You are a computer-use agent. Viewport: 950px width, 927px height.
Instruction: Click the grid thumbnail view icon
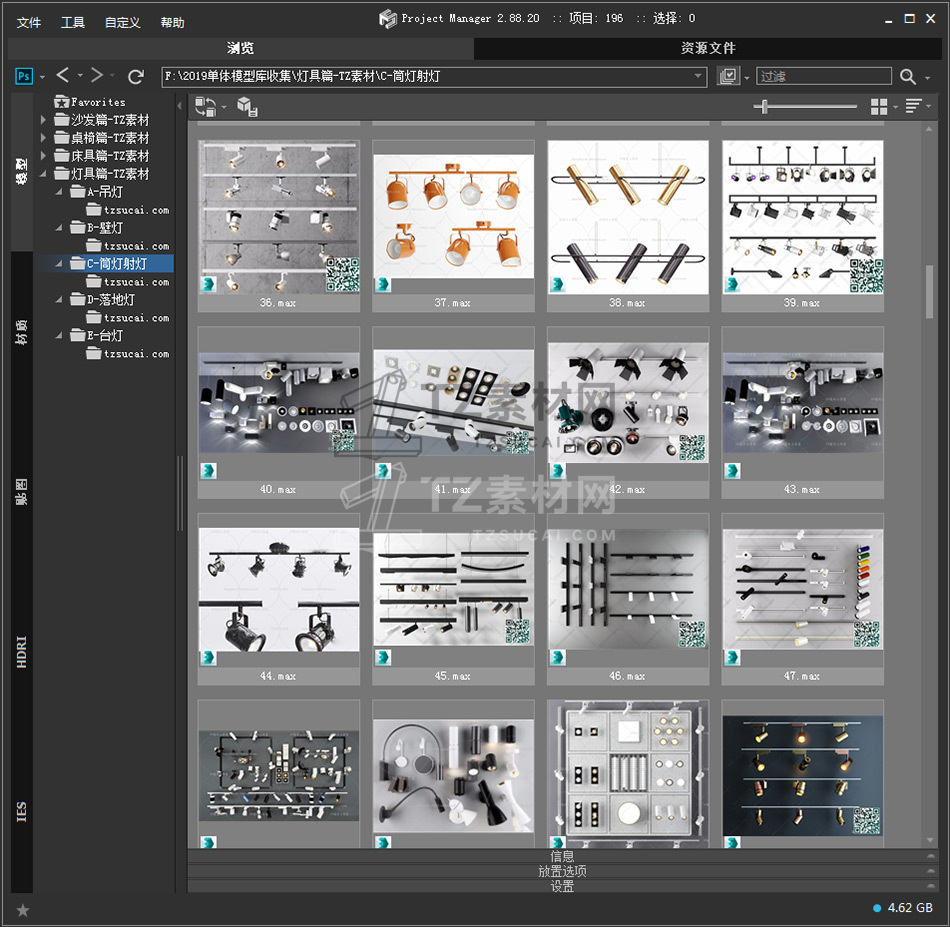pos(879,107)
